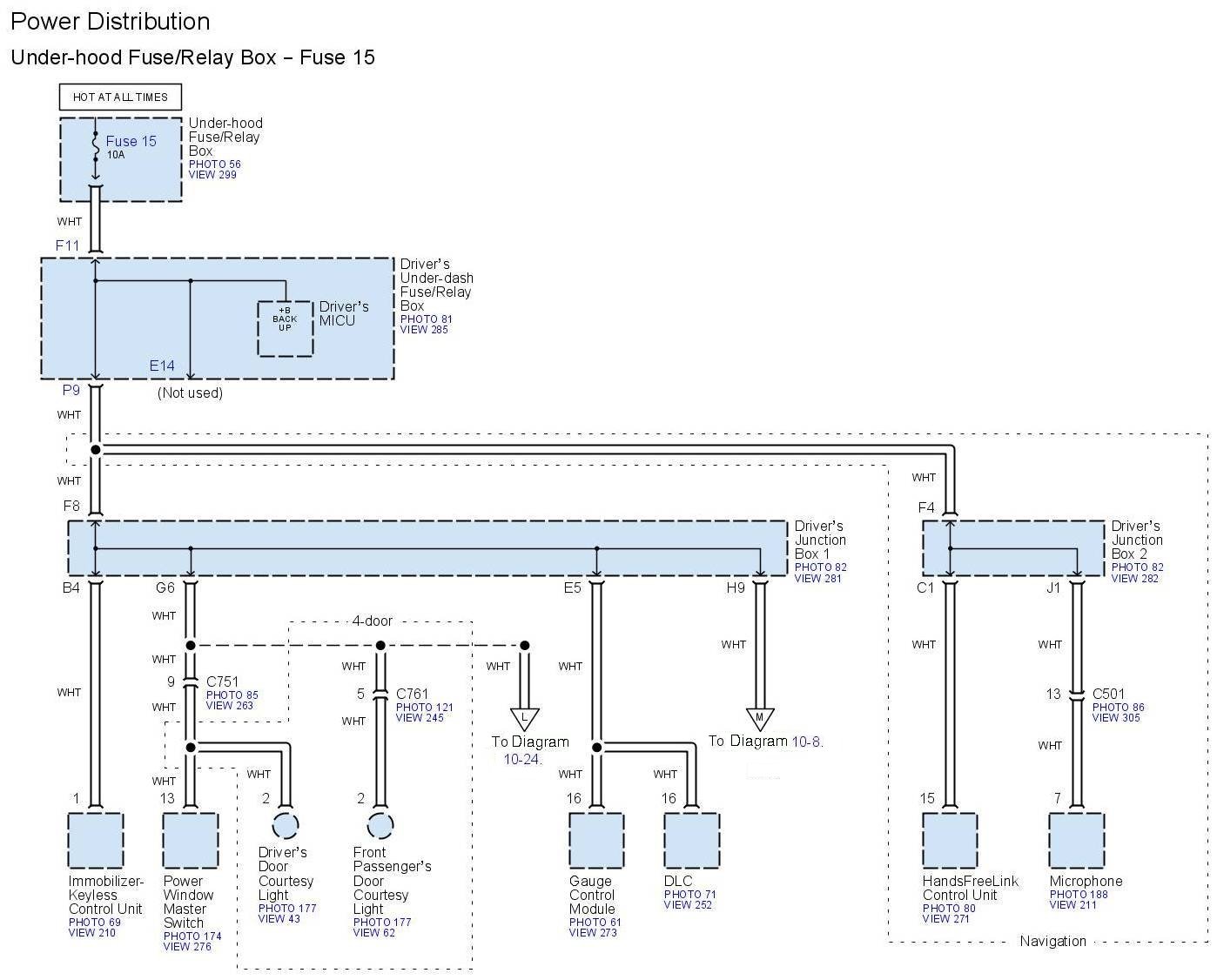Open PHOTO 56 for Under-hood Fuse/Relay Box
This screenshot has height=980, width=1217.
[x=215, y=164]
